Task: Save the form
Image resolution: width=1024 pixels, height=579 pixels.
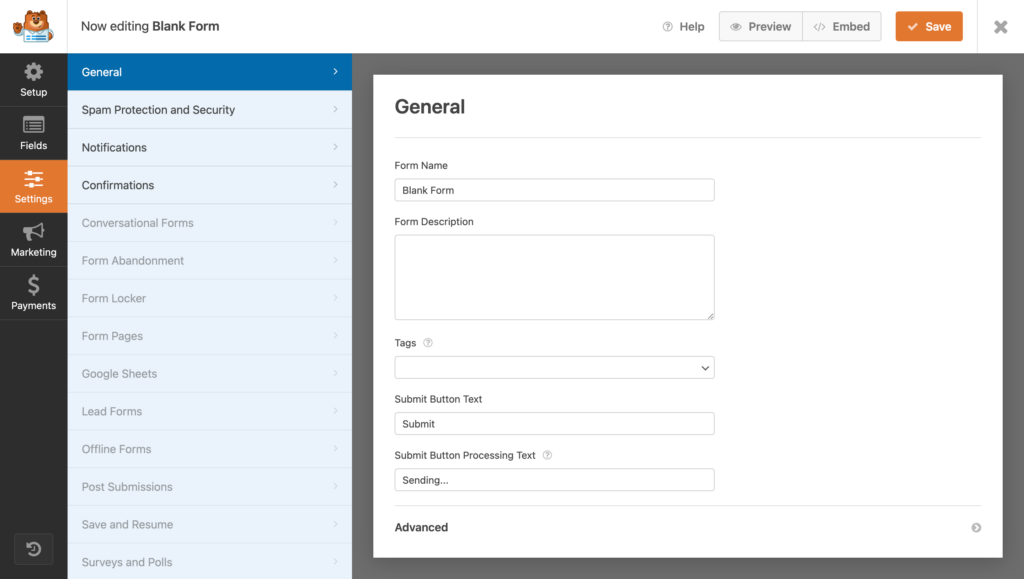Action: pyautogui.click(x=928, y=27)
